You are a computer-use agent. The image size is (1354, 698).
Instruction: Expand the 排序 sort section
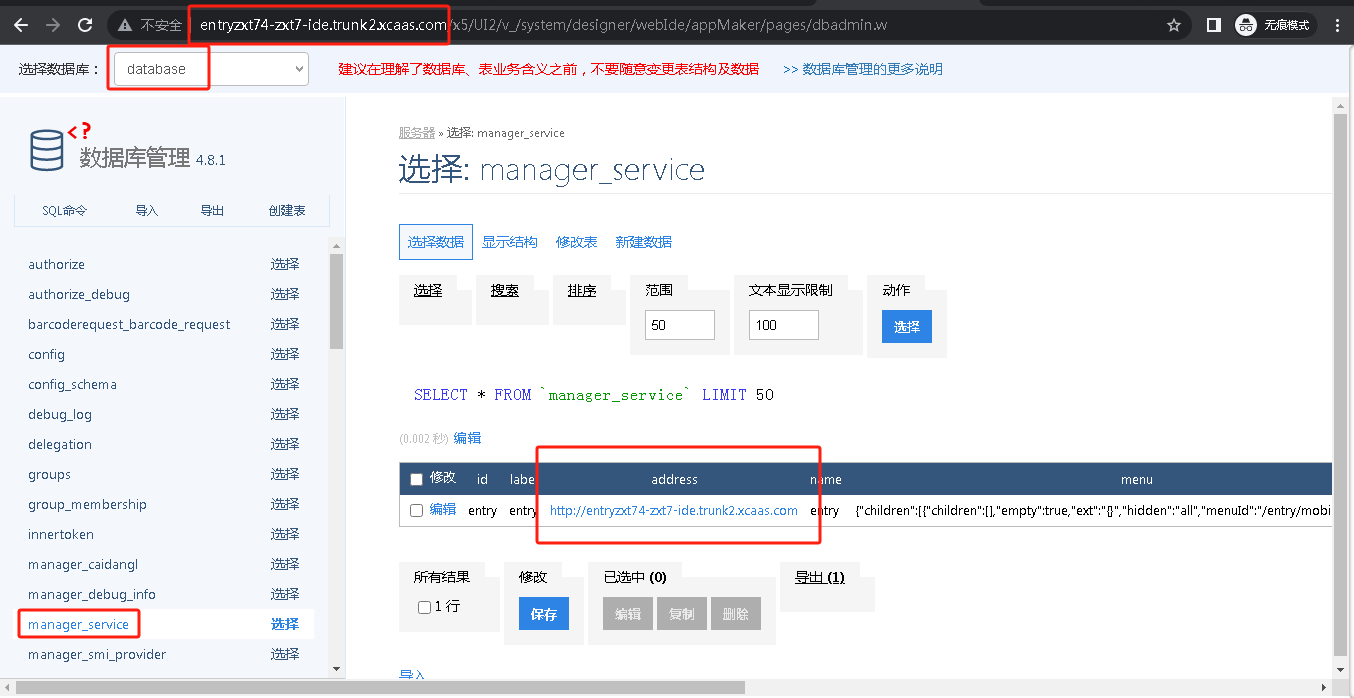(x=582, y=290)
